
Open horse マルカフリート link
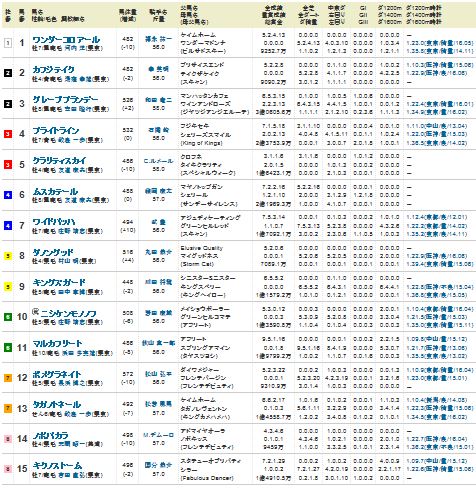pyautogui.click(x=57, y=344)
